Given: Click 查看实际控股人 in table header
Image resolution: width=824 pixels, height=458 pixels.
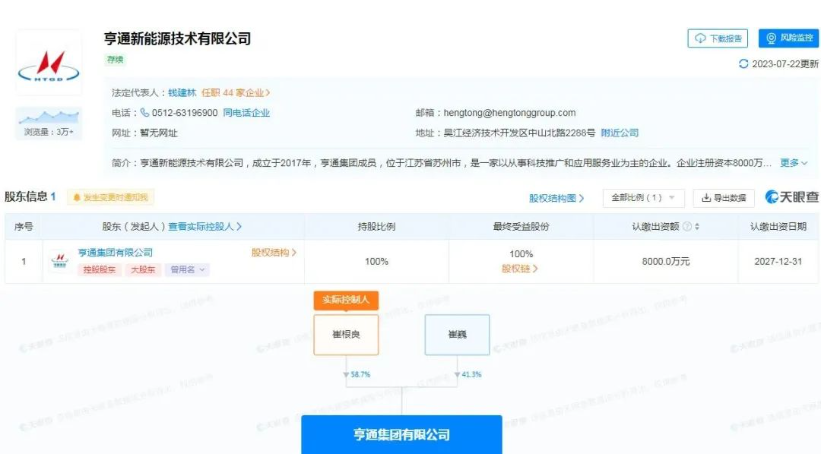Looking at the screenshot, I should tap(205, 227).
